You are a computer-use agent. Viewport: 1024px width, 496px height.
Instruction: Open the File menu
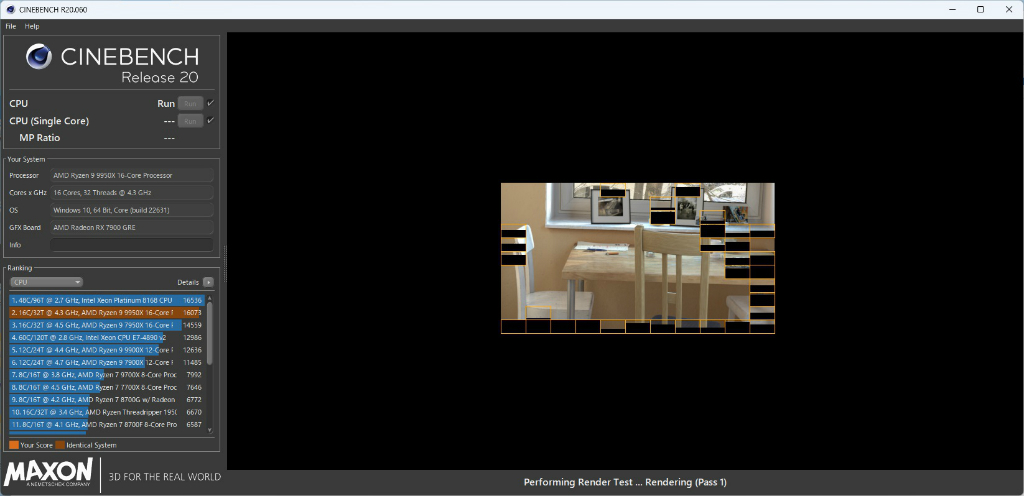point(10,26)
